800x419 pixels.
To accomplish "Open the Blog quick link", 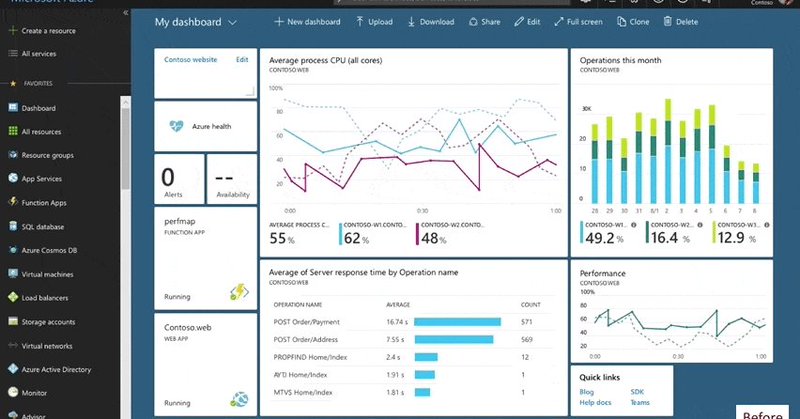I will click(586, 392).
